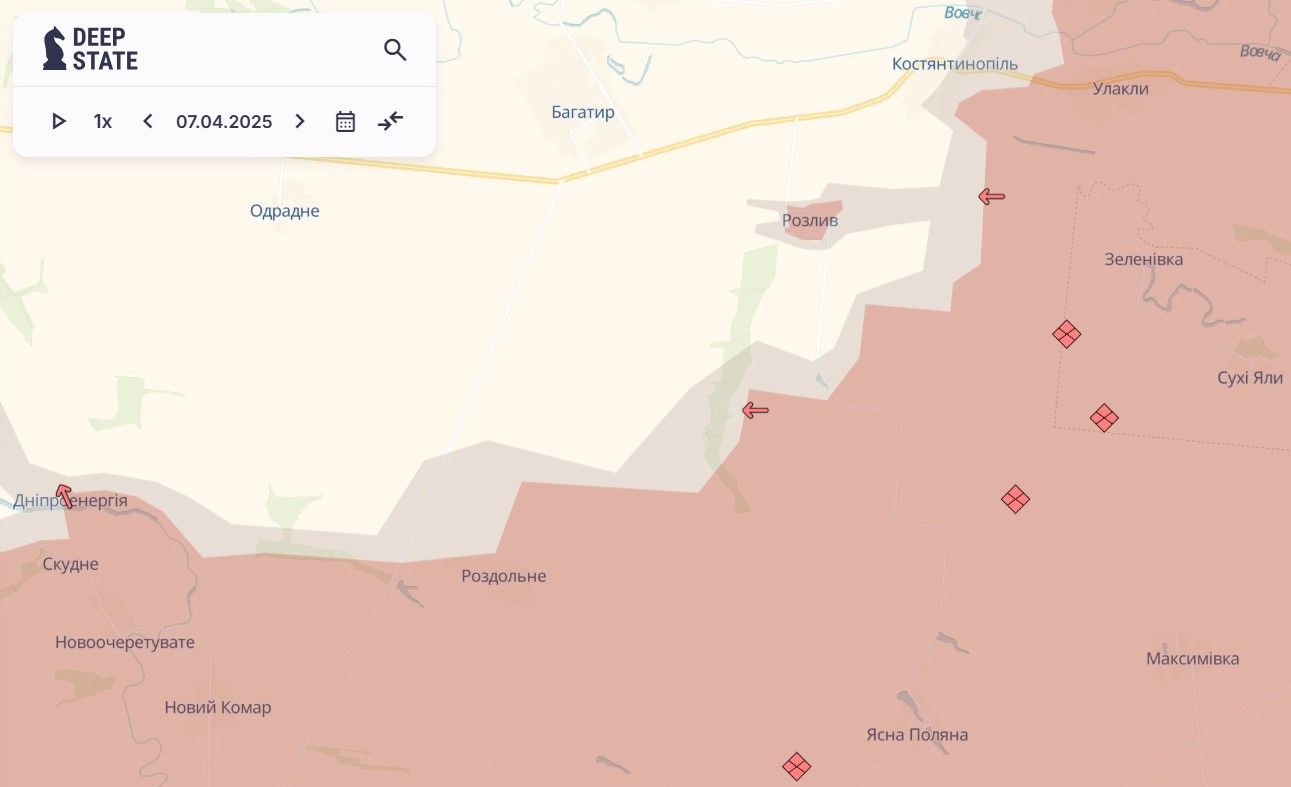
Task: Click unit diamond marker below Зеленівка
Action: point(1067,334)
